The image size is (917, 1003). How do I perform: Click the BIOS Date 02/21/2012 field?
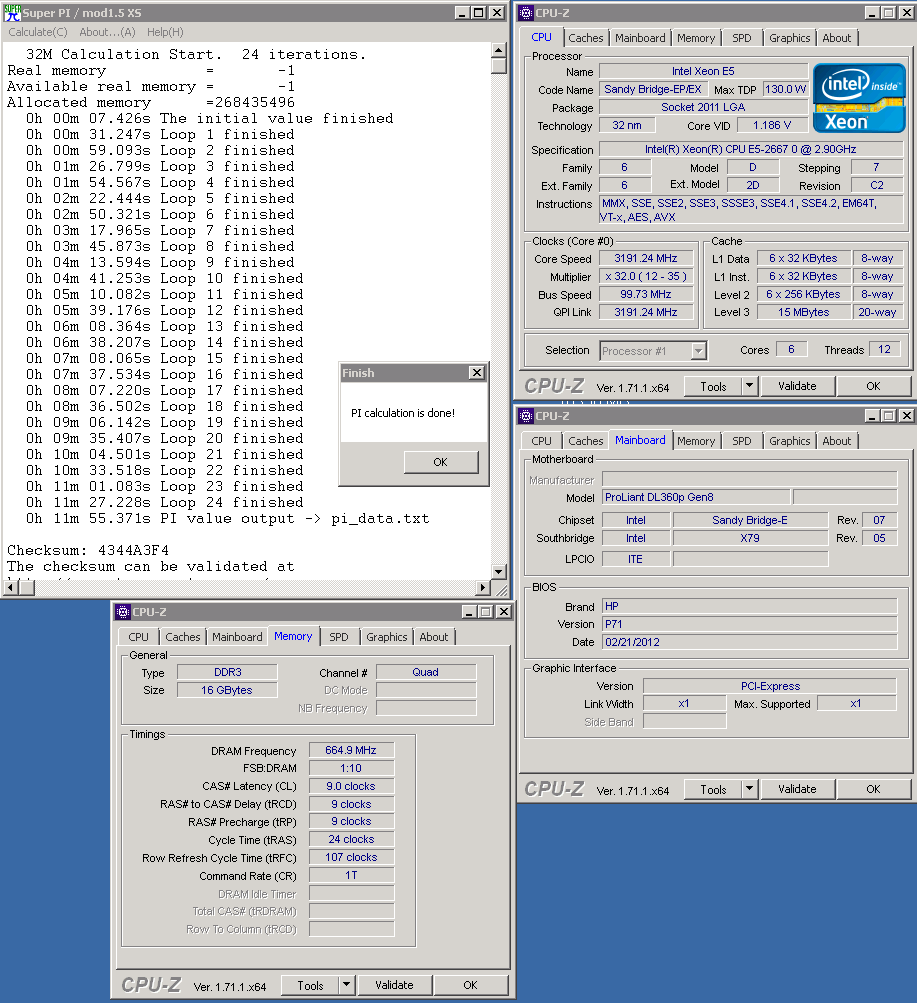coord(749,642)
